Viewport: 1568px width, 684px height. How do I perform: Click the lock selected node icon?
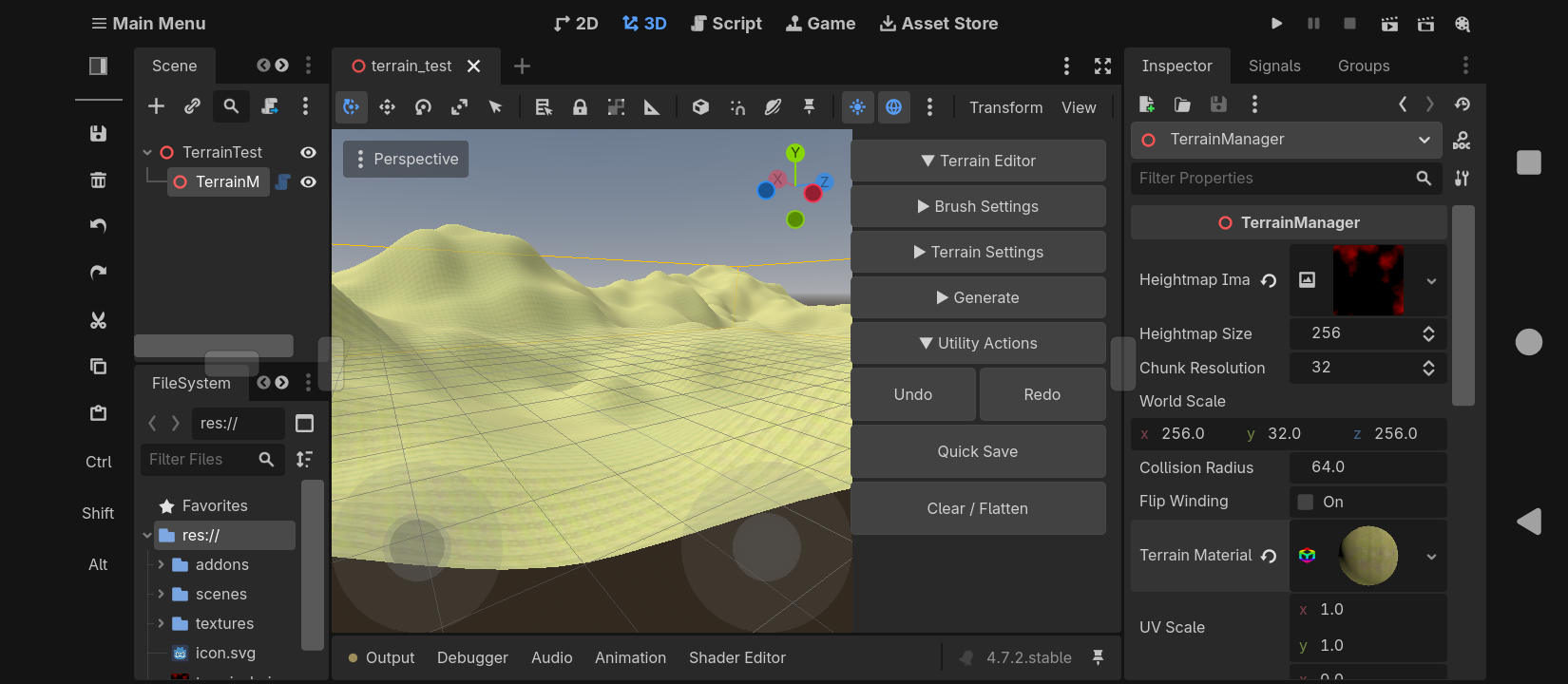click(580, 107)
